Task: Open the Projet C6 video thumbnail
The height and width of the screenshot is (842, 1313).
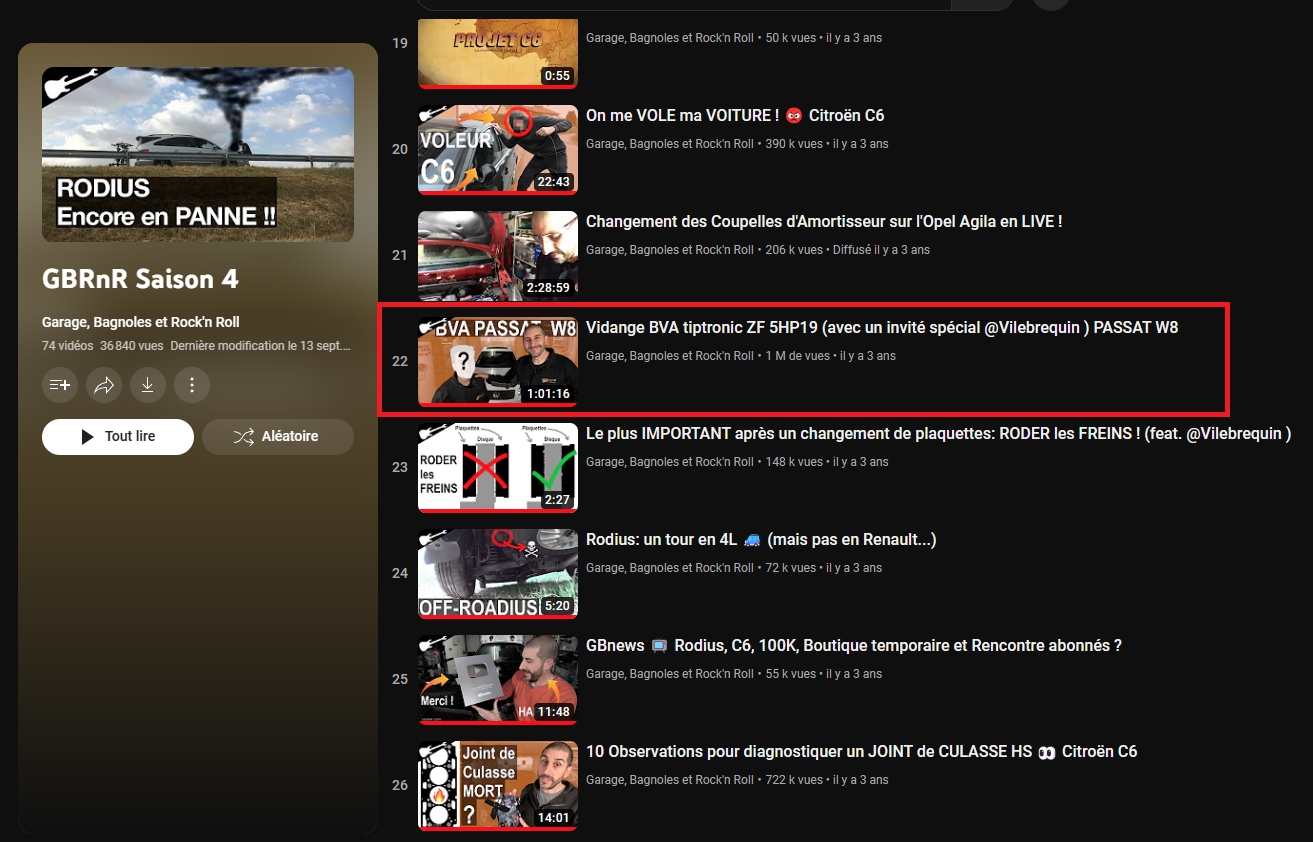Action: (498, 54)
